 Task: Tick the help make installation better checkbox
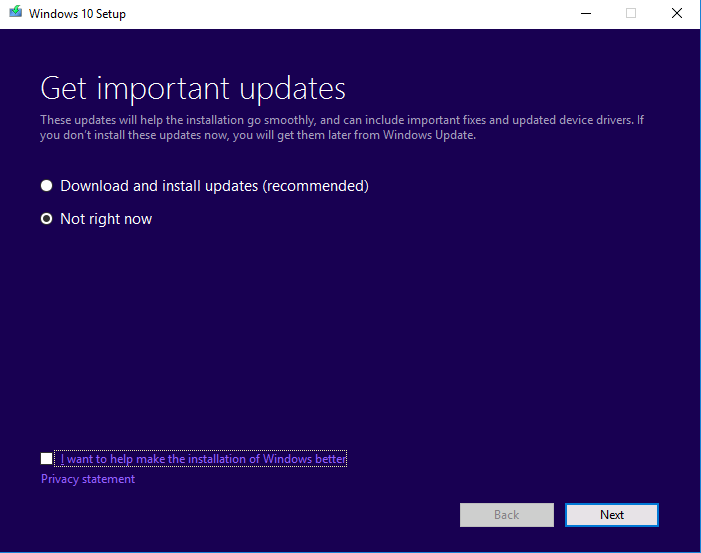pyautogui.click(x=46, y=459)
